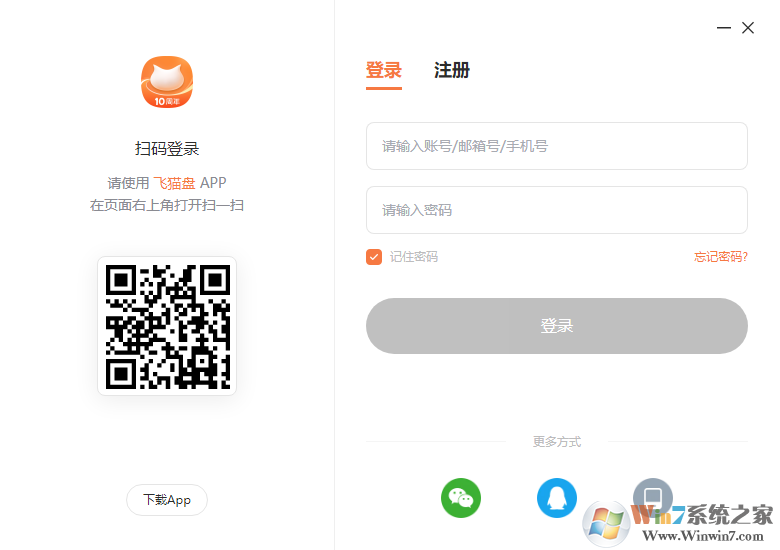780x550 pixels.
Task: Click the mobile phone login icon
Action: coord(653,497)
